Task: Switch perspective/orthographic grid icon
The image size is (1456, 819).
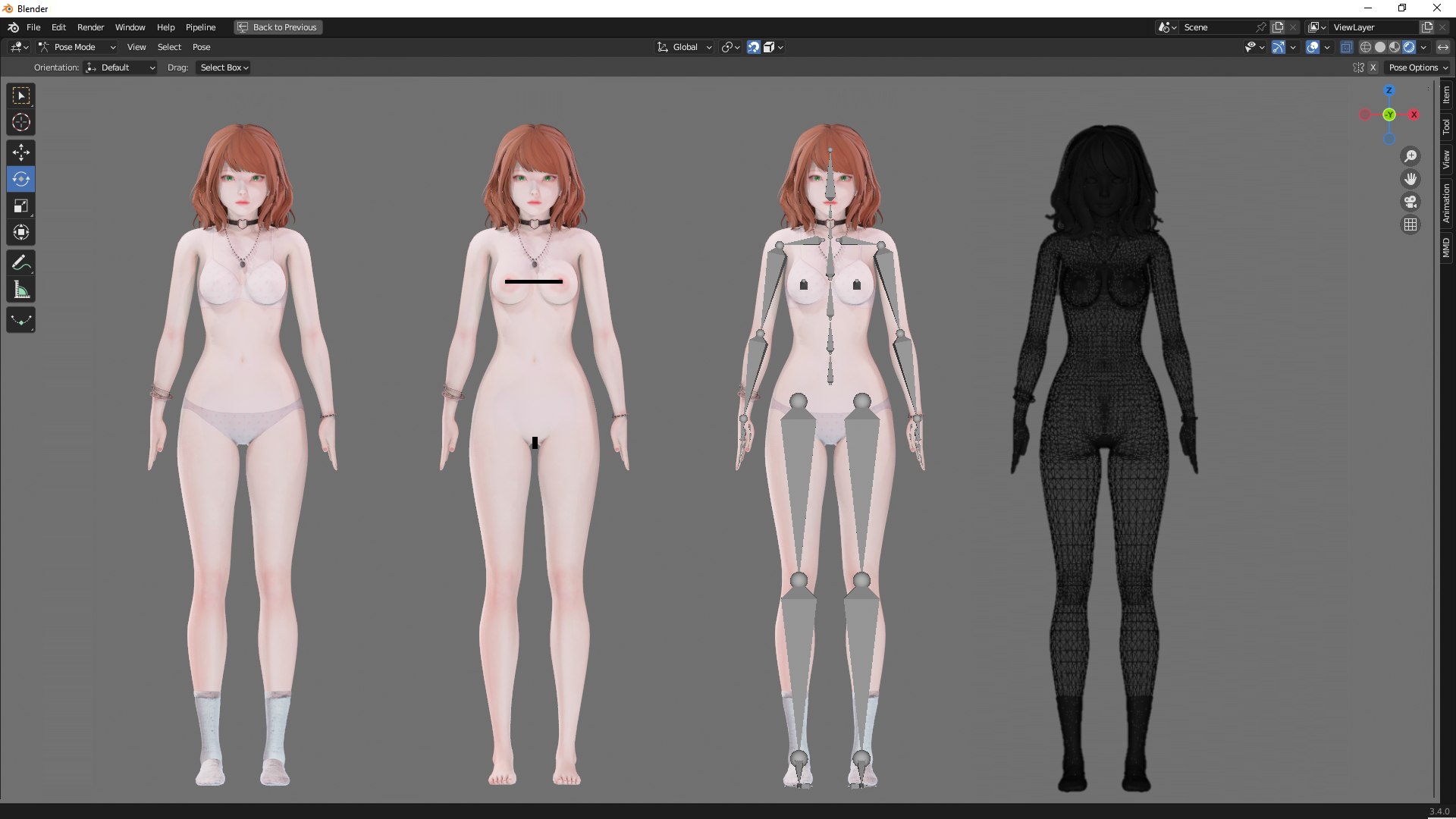Action: (x=1410, y=224)
